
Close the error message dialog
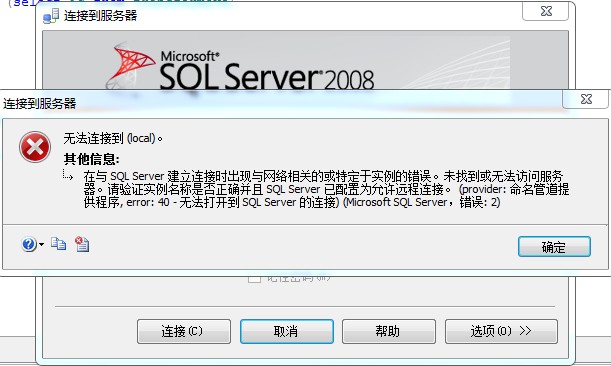coord(585,99)
